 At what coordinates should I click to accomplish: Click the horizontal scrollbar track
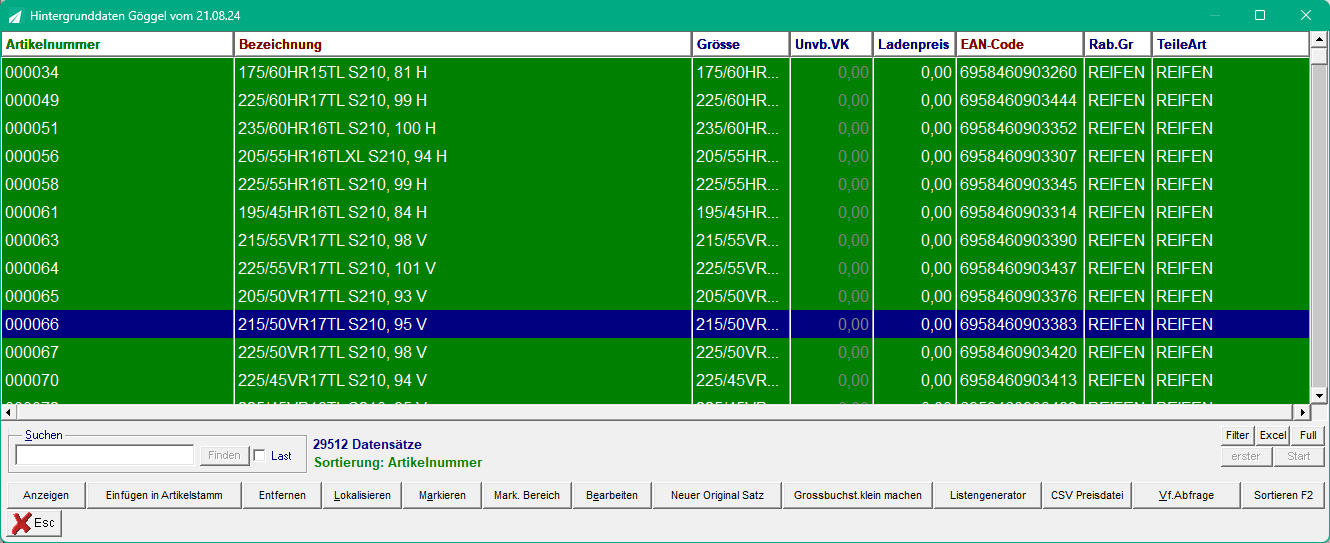click(x=656, y=412)
